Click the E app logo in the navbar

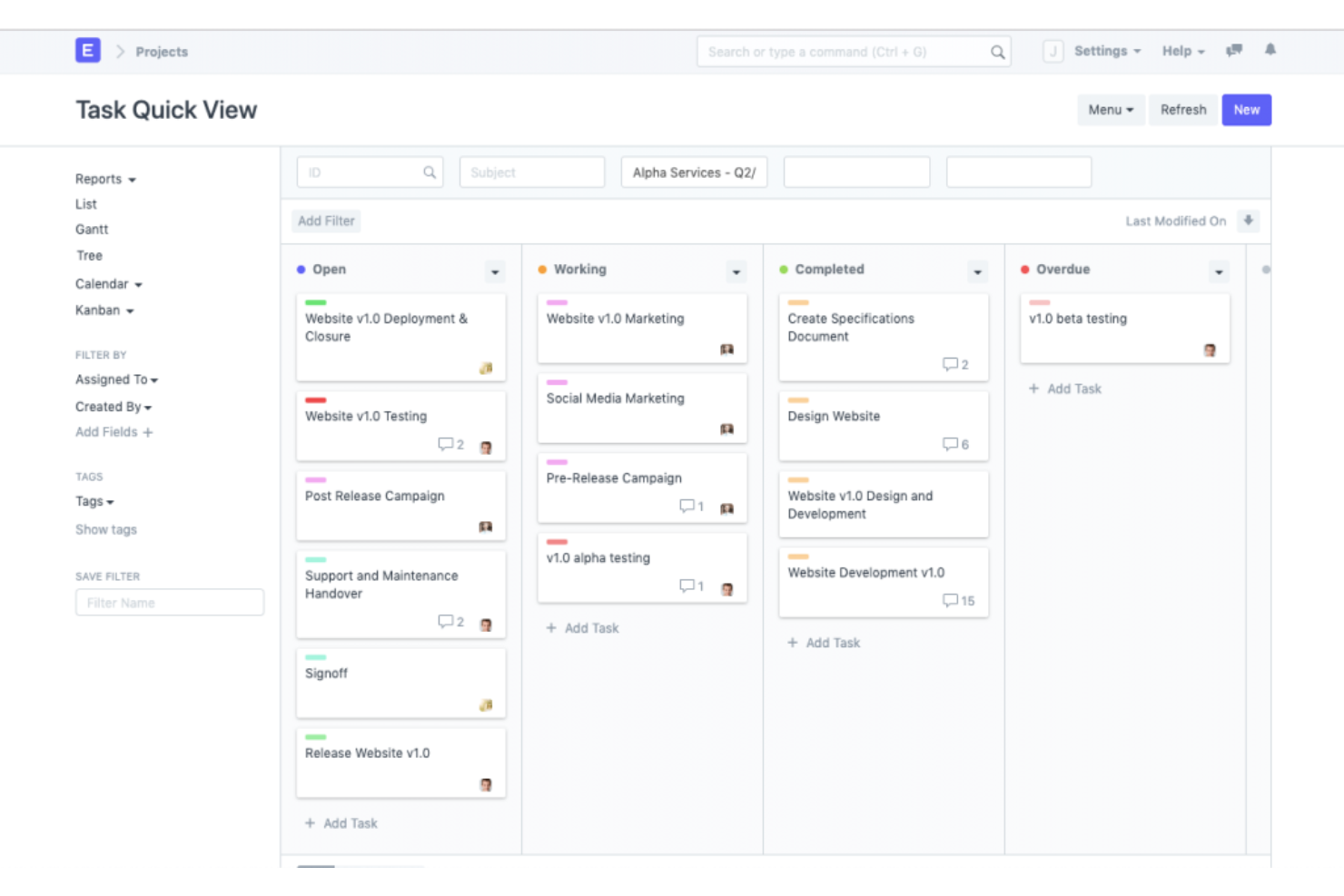pyautogui.click(x=87, y=51)
